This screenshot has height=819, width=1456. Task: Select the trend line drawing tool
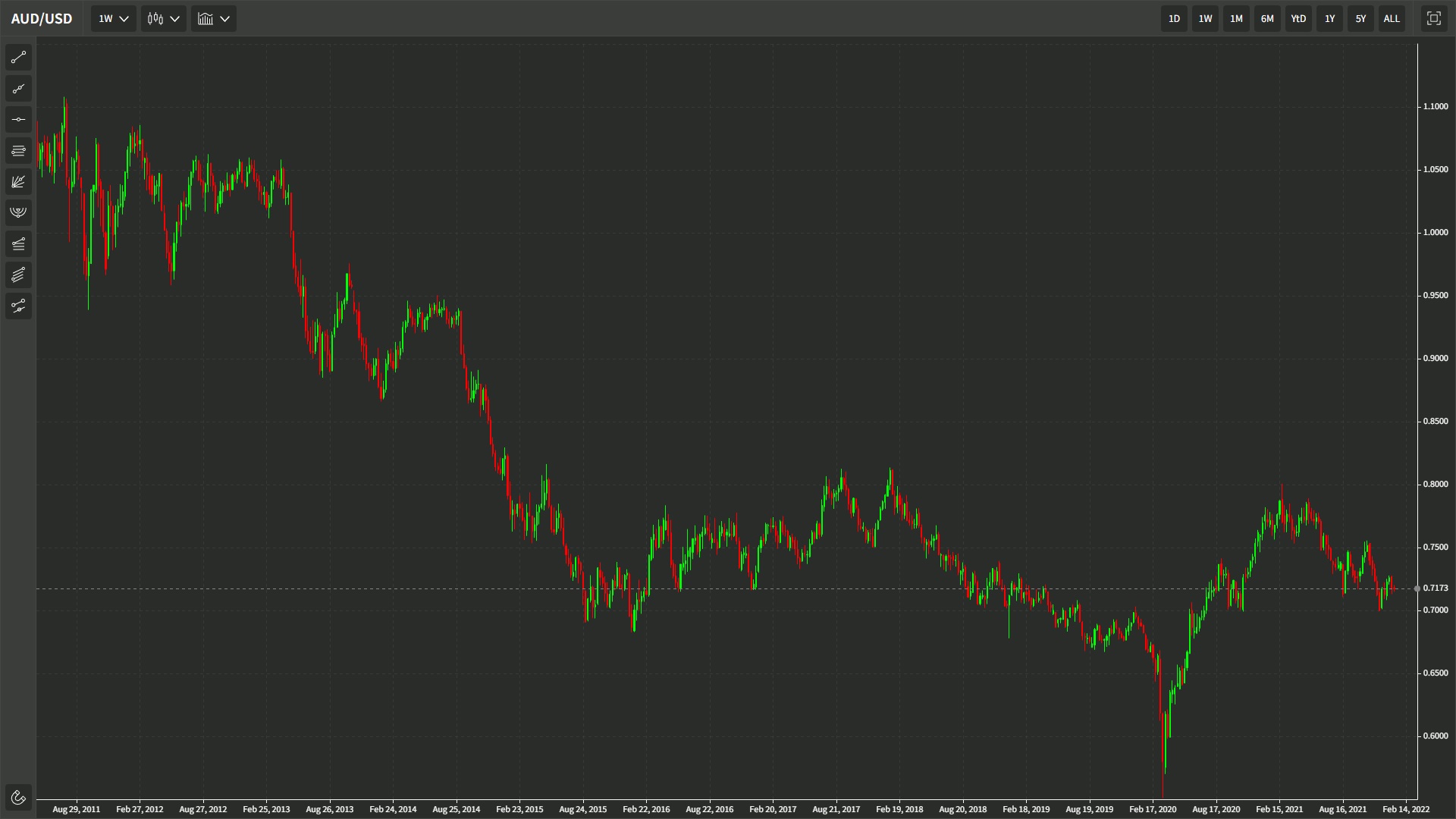pos(19,58)
